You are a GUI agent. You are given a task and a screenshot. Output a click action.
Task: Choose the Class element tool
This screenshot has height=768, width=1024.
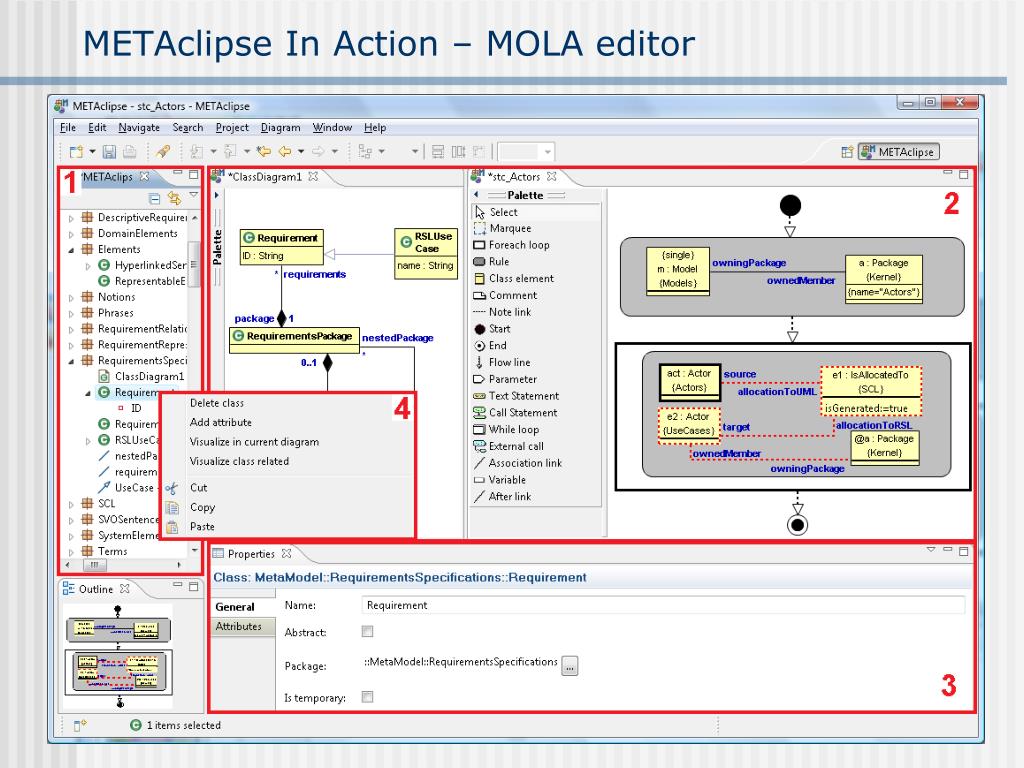[x=513, y=278]
